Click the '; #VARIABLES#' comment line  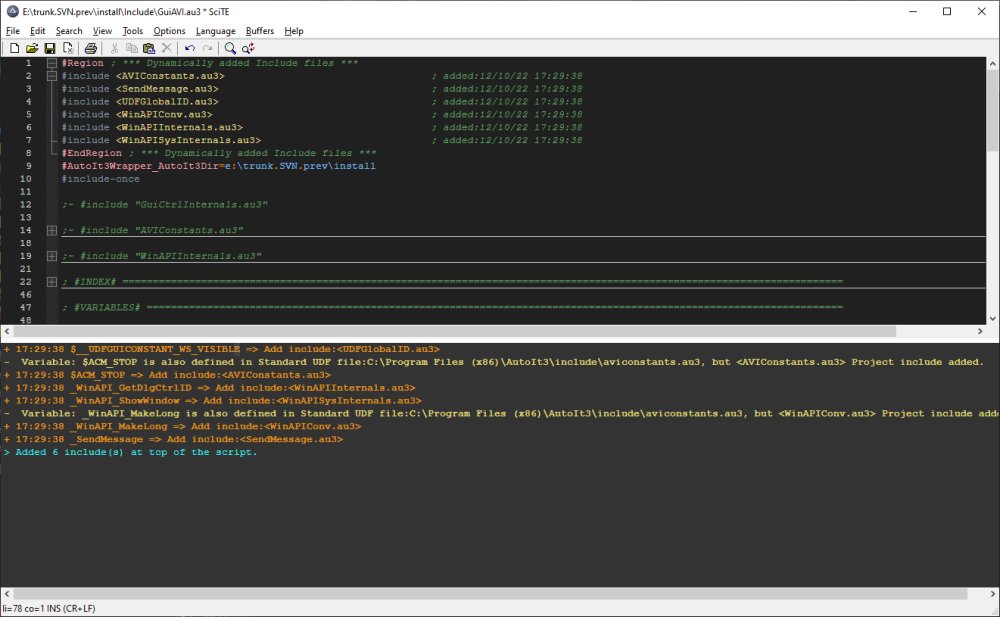point(452,308)
